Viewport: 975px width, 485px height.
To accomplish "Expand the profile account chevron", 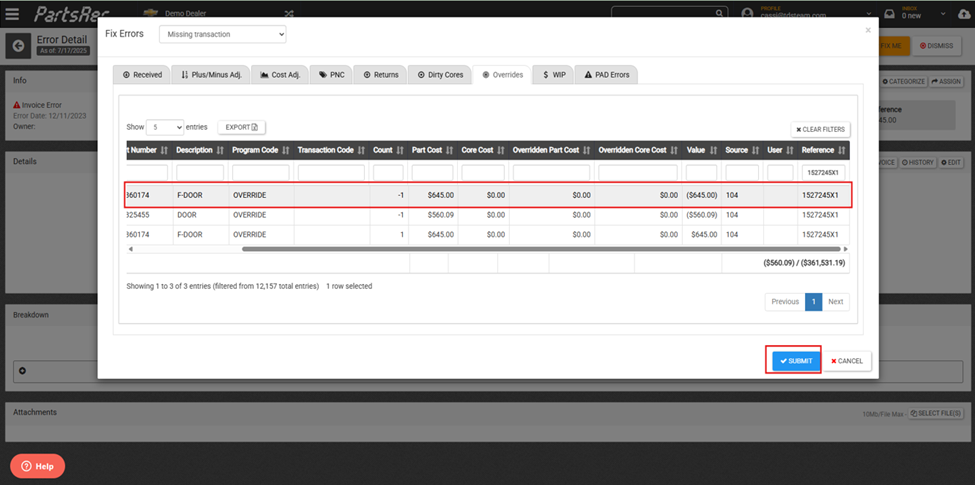I will [867, 13].
